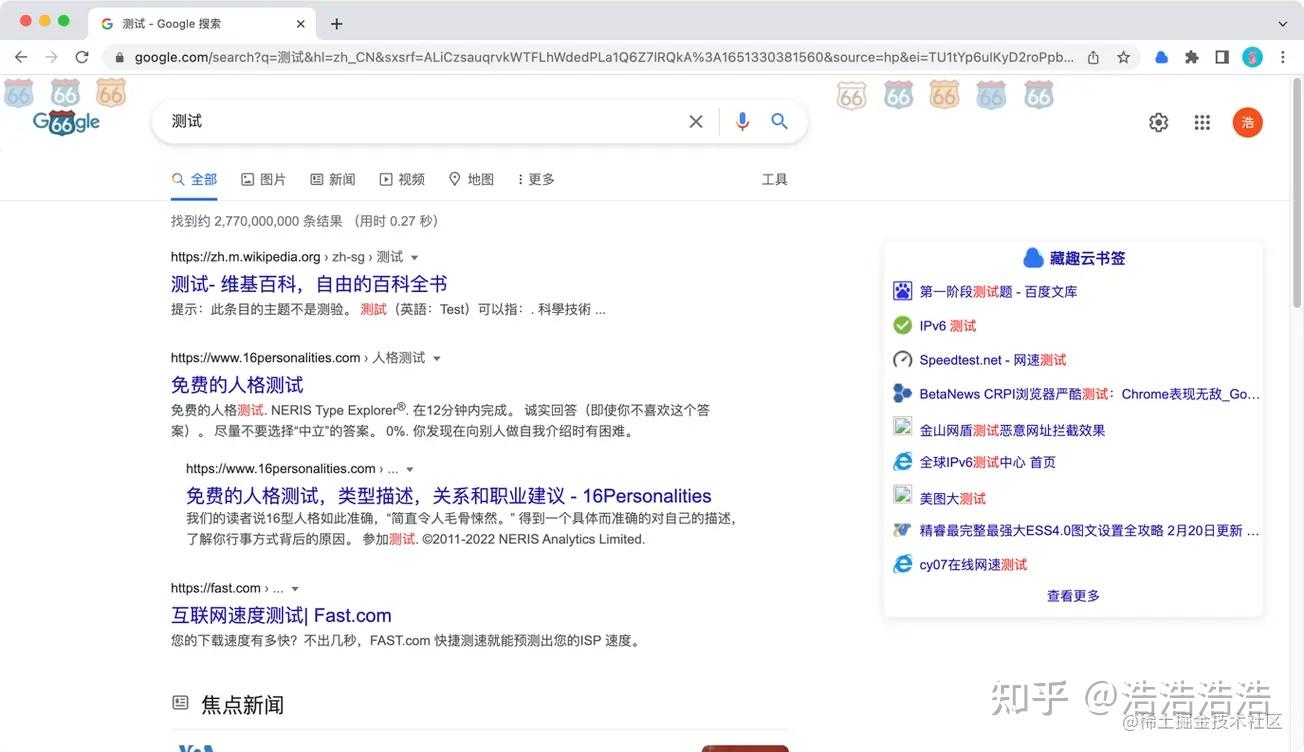Open the tab list chevron at the window top right
This screenshot has height=752, width=1304.
(1283, 23)
